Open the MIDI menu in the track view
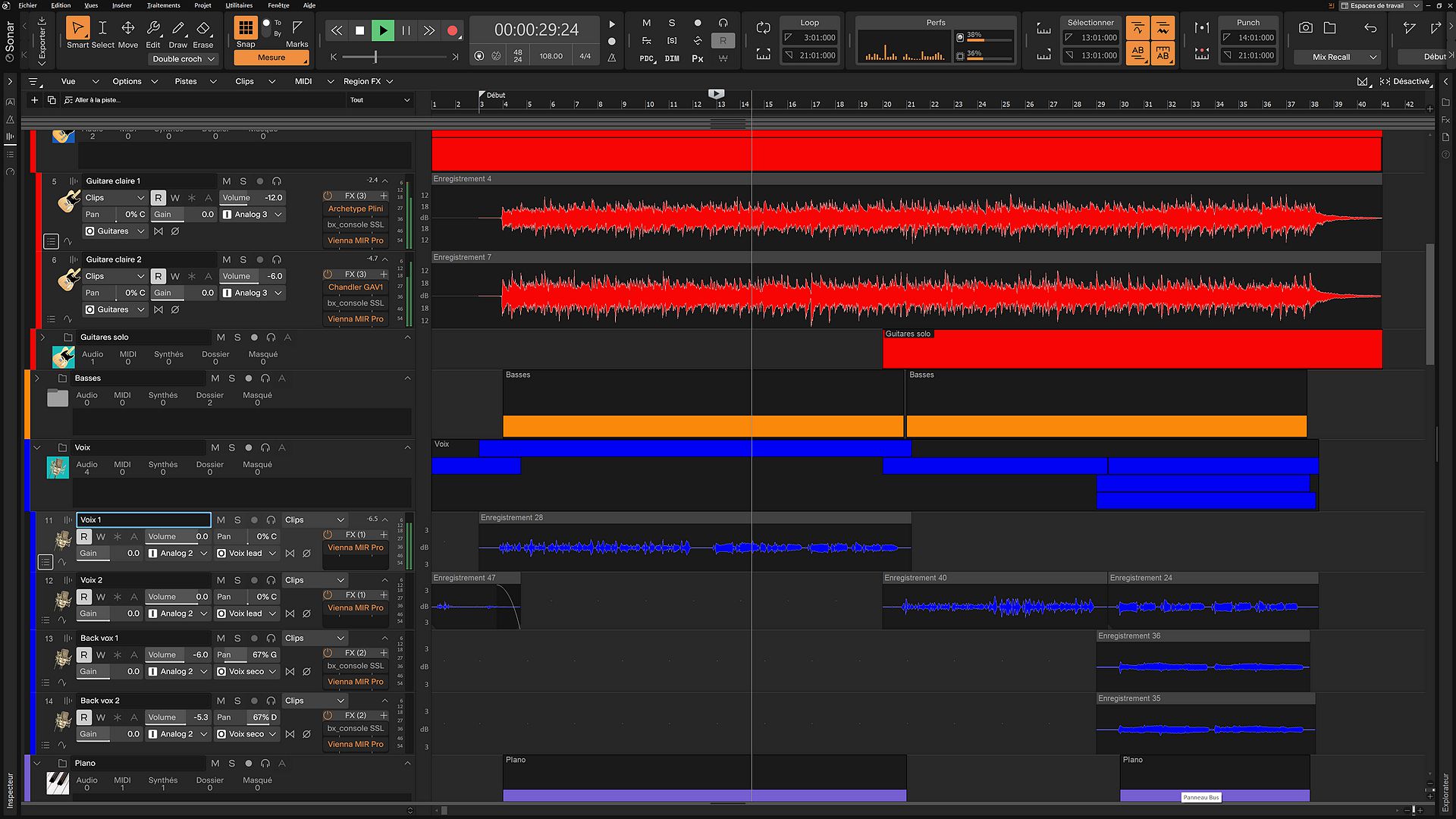The image size is (1456, 819). [303, 81]
